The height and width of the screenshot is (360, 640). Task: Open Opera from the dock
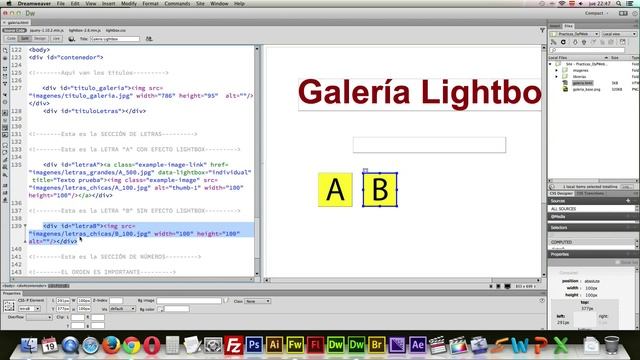tap(151, 346)
